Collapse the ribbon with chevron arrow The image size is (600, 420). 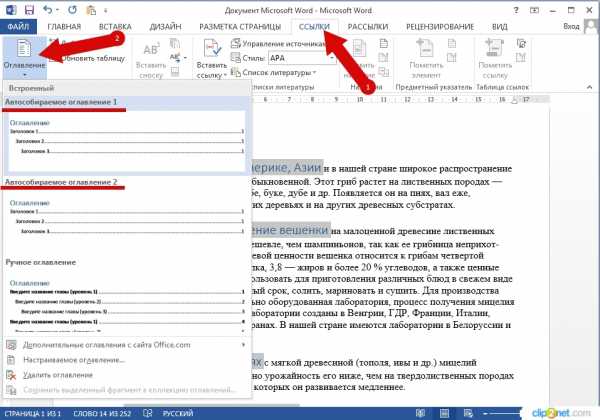pyautogui.click(x=589, y=88)
